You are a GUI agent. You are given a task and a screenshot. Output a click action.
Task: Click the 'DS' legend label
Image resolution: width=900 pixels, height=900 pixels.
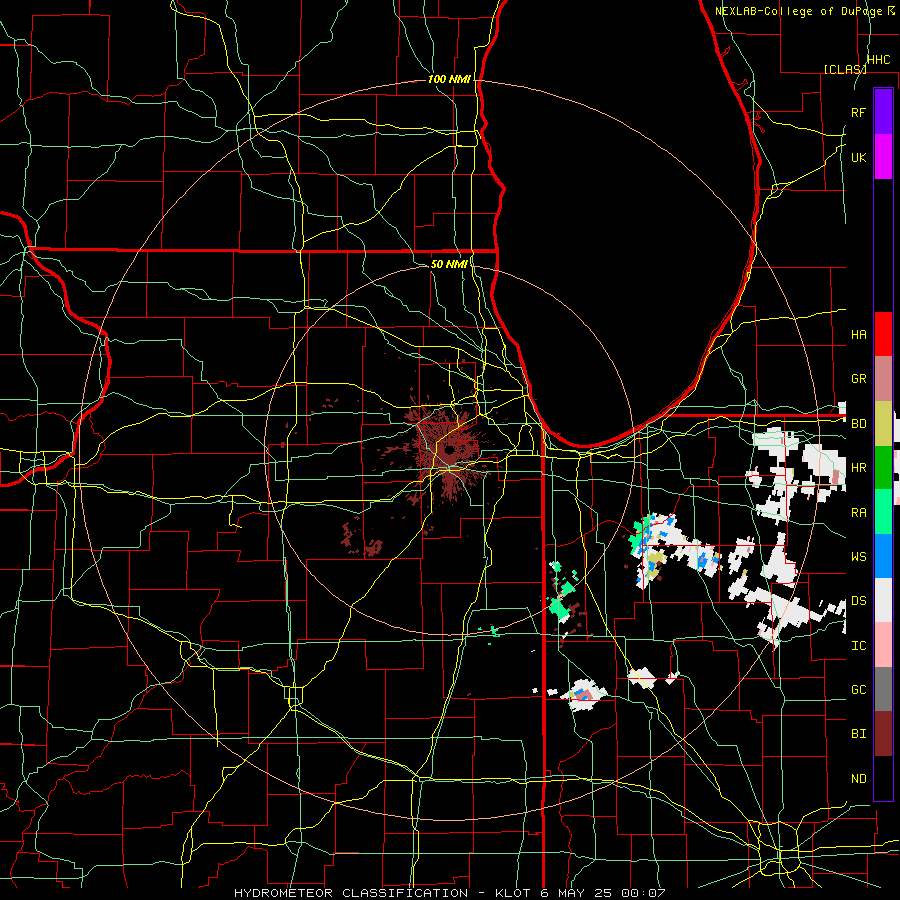click(x=858, y=601)
